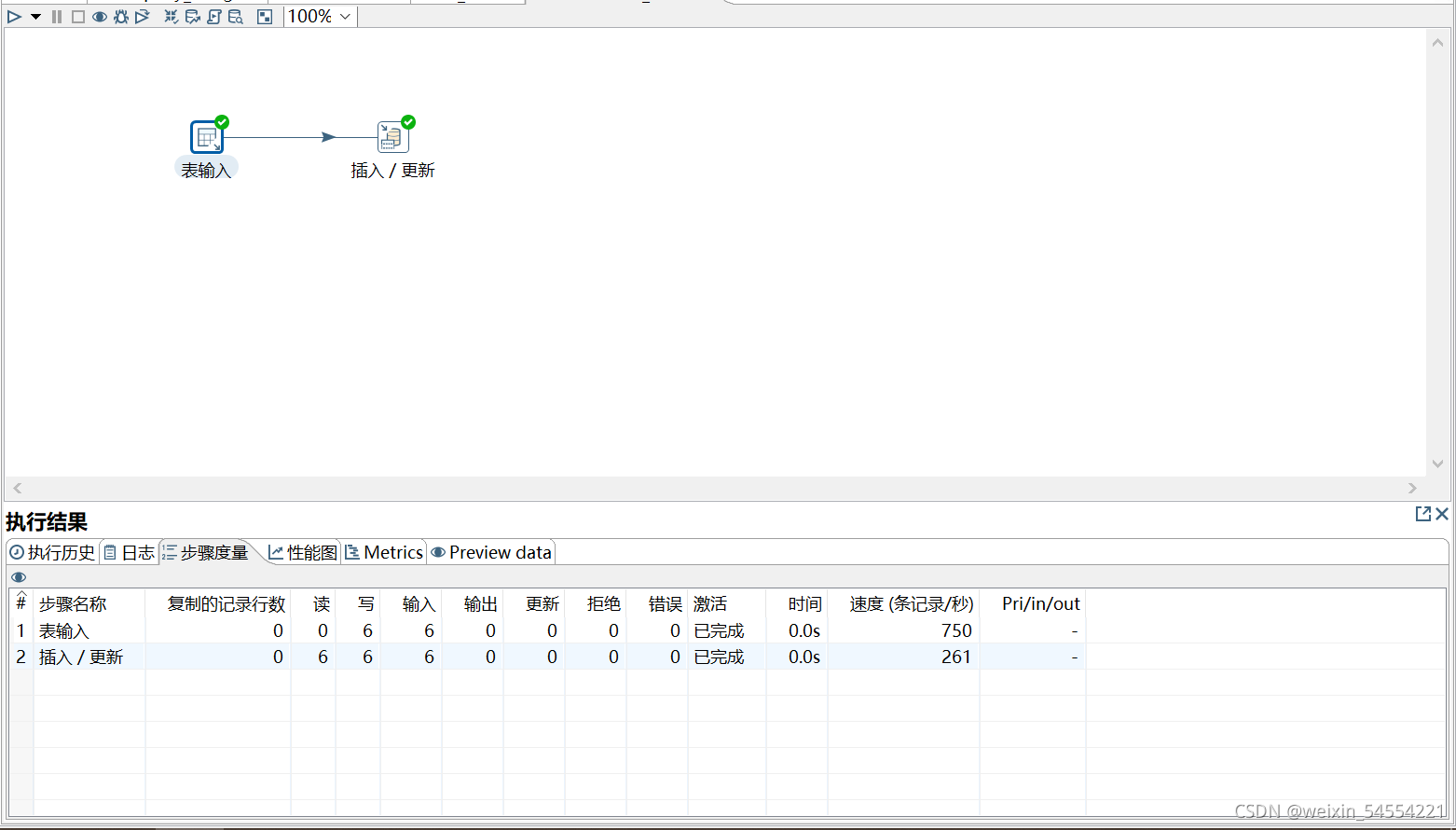Sort by the 读 column header
This screenshot has height=830, width=1456.
pyautogui.click(x=313, y=603)
